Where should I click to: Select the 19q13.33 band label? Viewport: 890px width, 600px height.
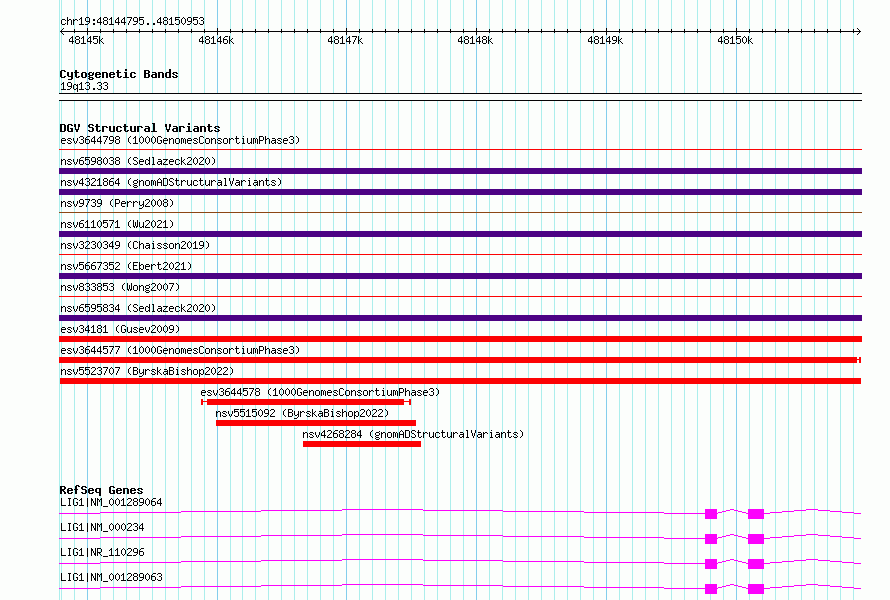pos(84,86)
